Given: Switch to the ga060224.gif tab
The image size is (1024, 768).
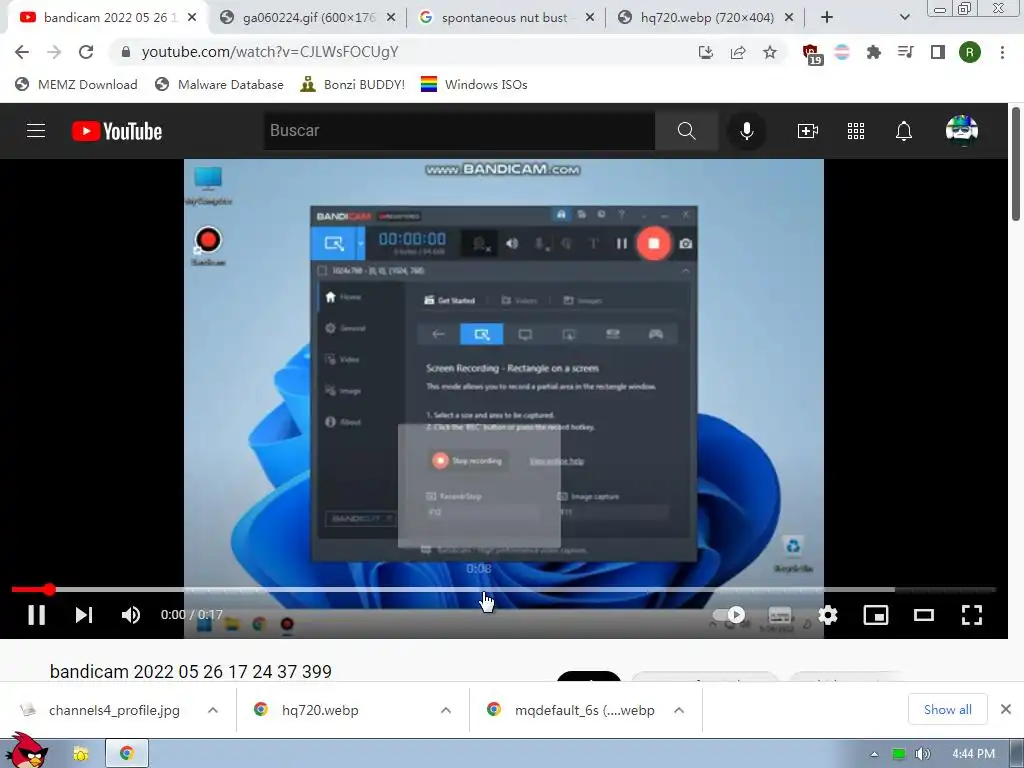Looking at the screenshot, I should point(308,18).
